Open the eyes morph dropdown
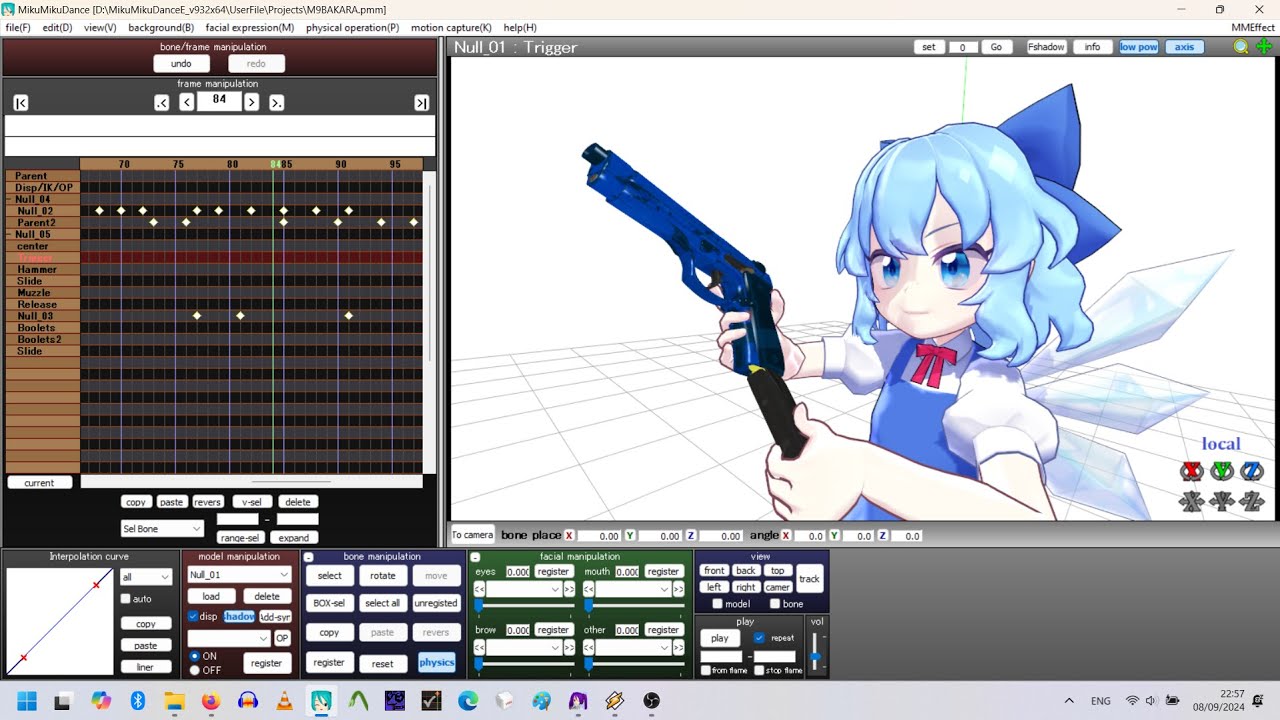Viewport: 1280px width, 720px height. (524, 589)
